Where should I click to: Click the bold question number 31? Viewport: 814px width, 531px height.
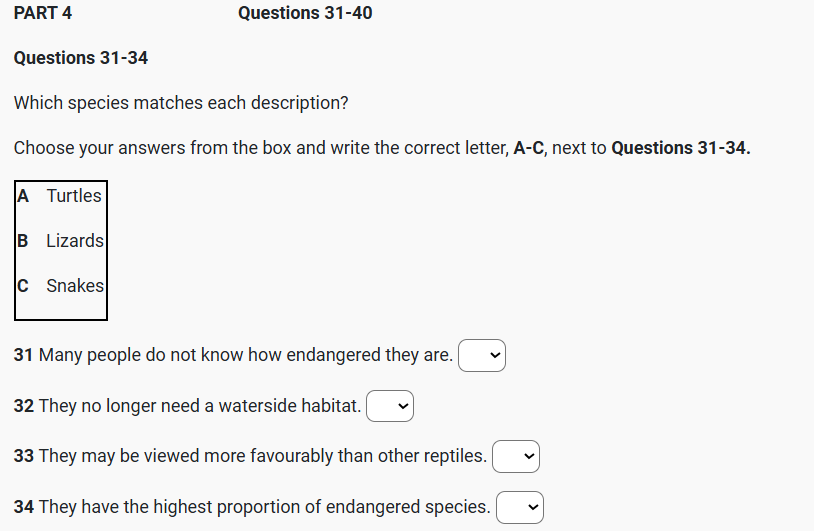pyautogui.click(x=24, y=355)
